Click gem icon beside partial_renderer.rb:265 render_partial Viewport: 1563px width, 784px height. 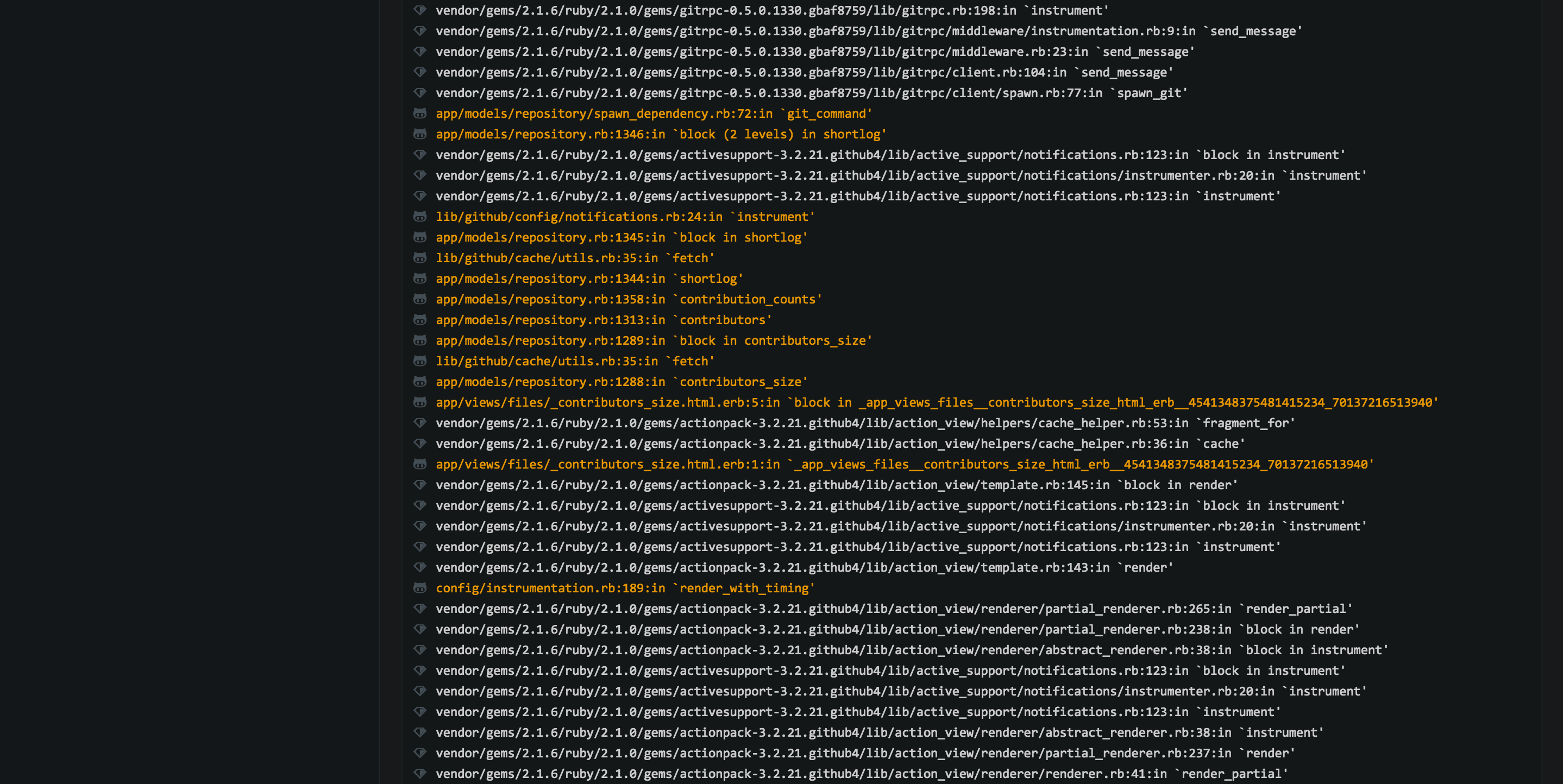pos(419,608)
